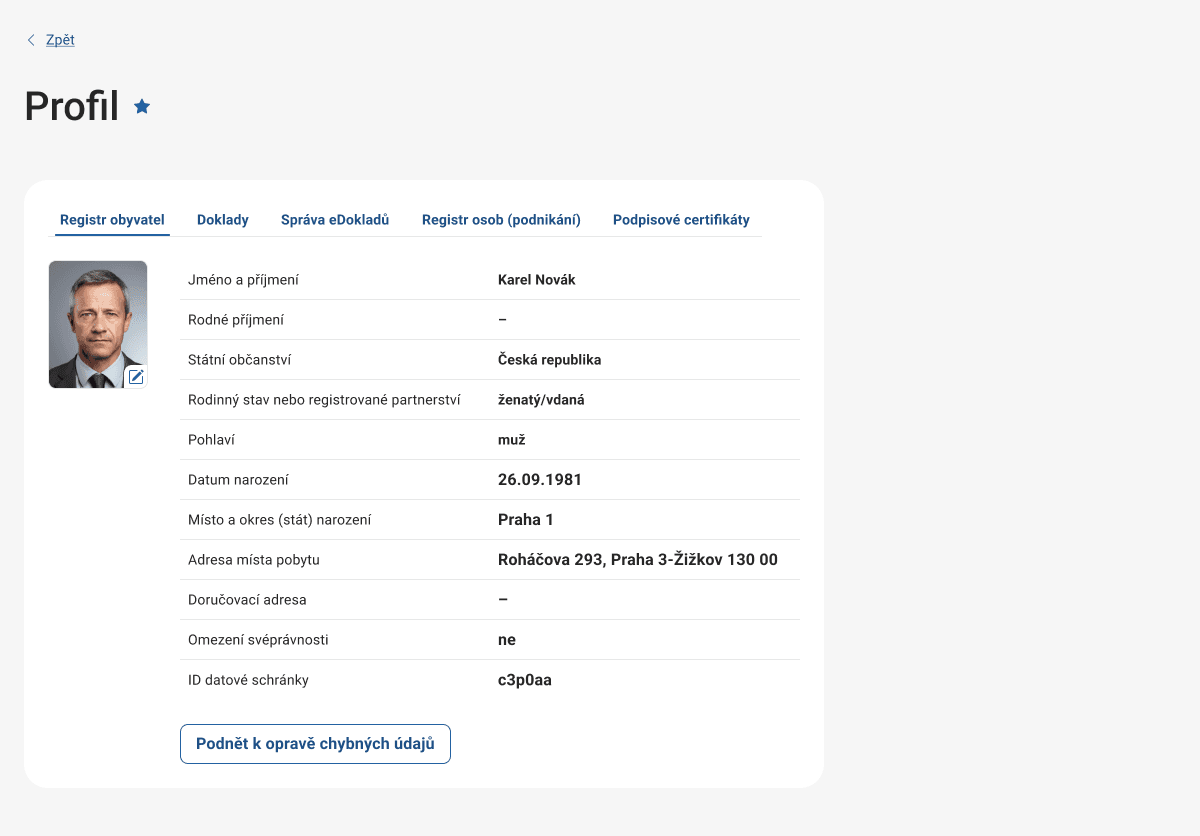Click the name value Karel Novák
The width and height of the screenshot is (1200, 836).
tap(536, 280)
